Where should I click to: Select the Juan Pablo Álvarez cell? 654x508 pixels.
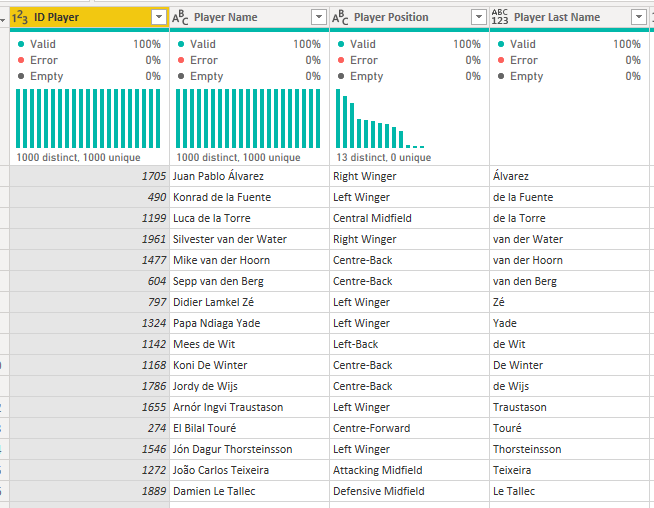coord(249,176)
